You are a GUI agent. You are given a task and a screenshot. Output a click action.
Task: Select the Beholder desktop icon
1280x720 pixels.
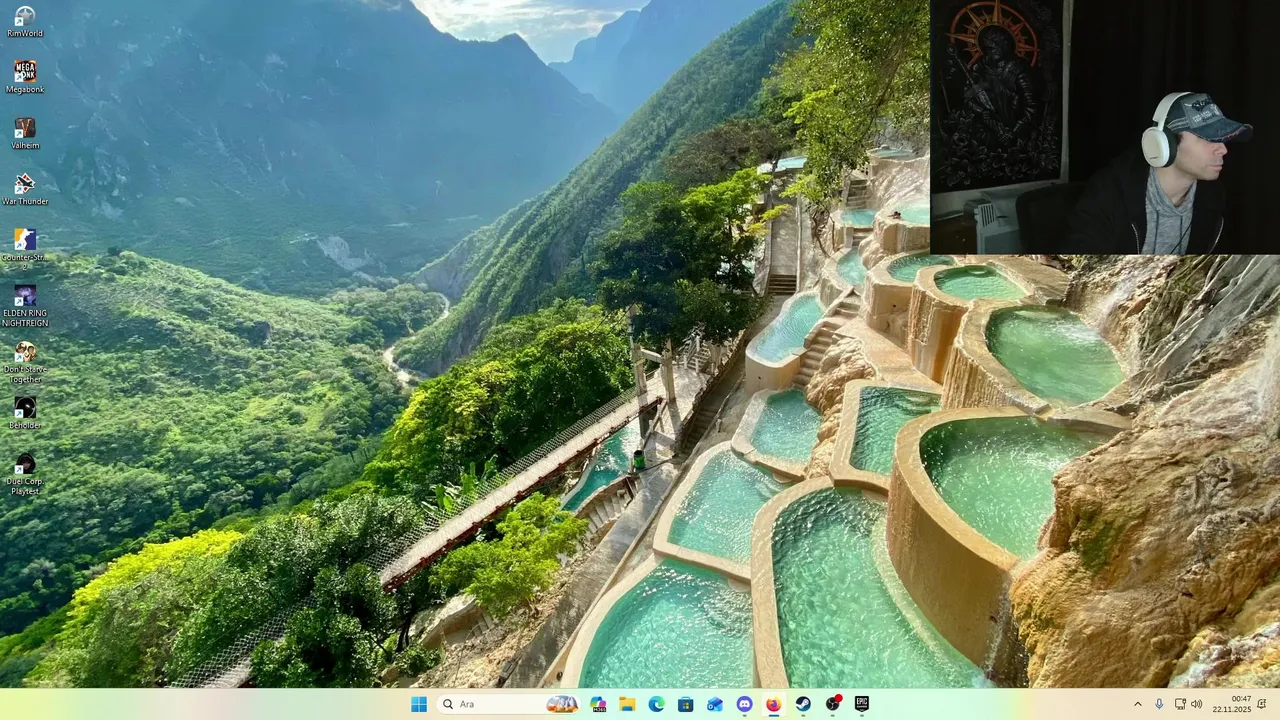[25, 413]
